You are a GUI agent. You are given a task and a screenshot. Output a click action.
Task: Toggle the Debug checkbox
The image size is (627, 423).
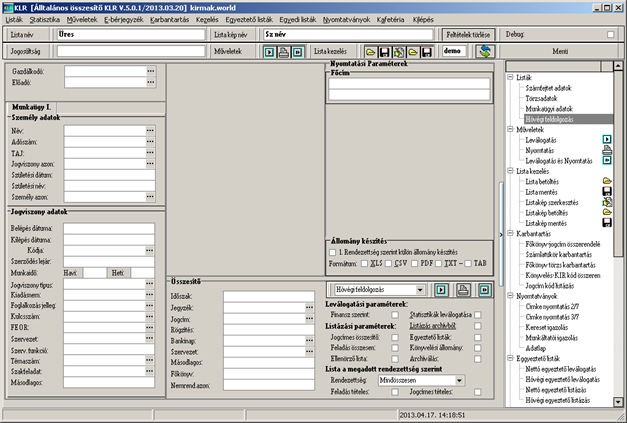click(x=611, y=34)
